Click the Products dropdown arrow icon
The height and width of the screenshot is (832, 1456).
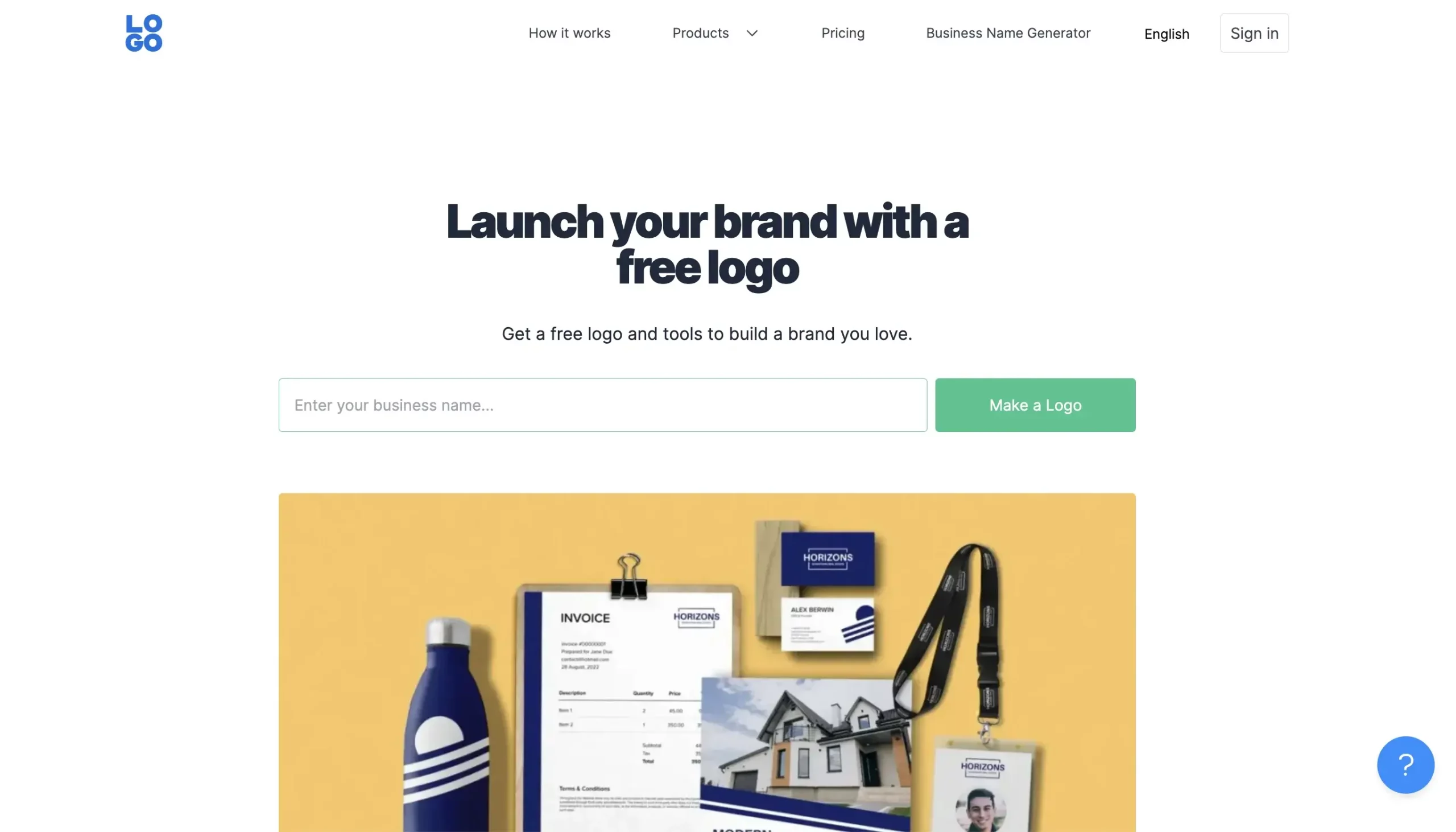(751, 32)
